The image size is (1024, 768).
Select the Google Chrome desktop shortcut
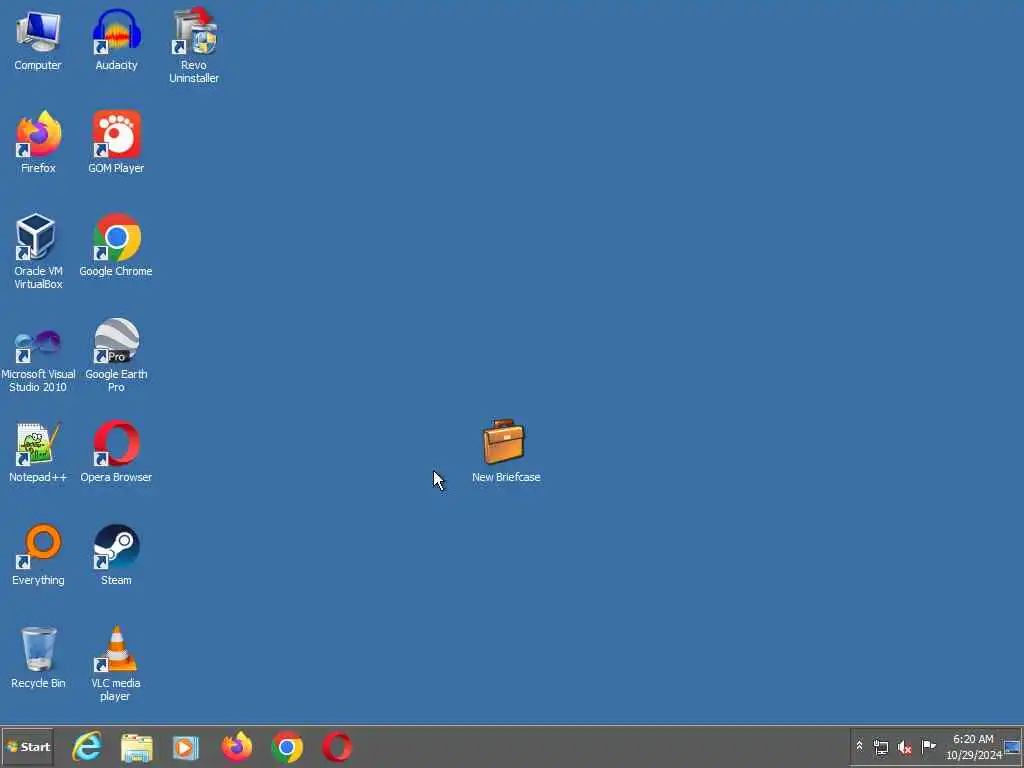click(x=116, y=246)
